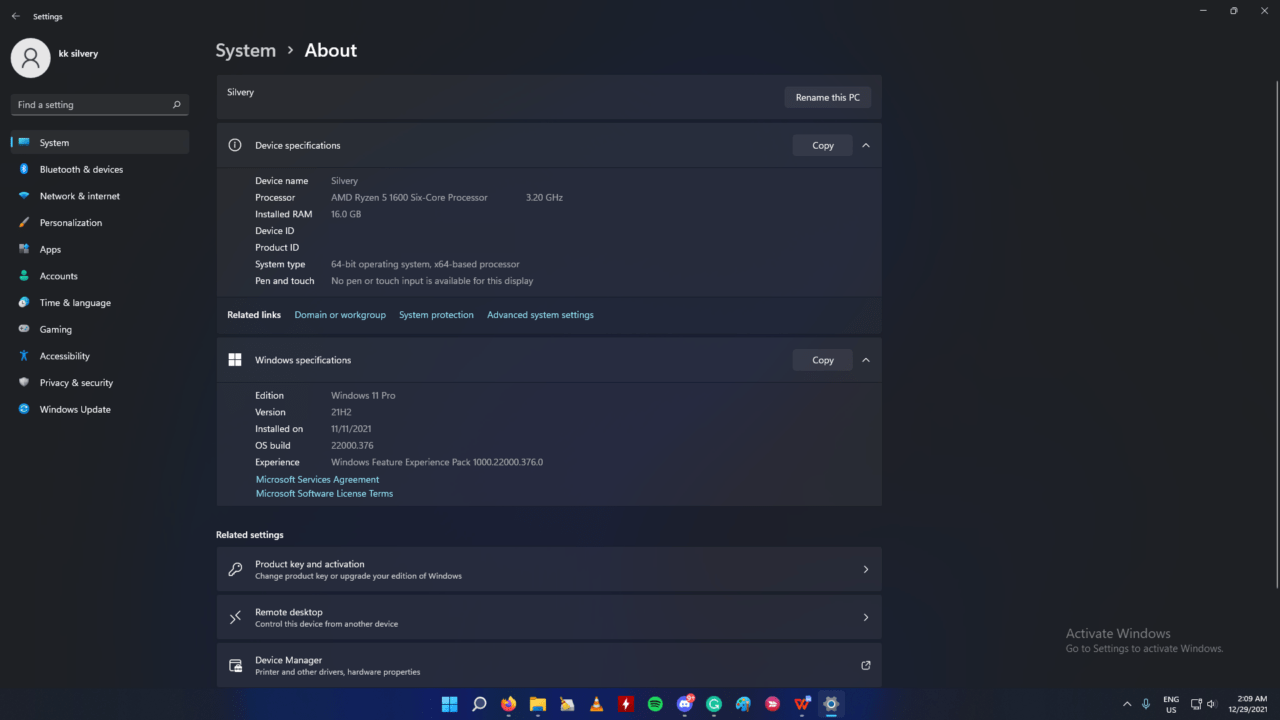Select System in the sidebar
The width and height of the screenshot is (1280, 720).
point(100,143)
